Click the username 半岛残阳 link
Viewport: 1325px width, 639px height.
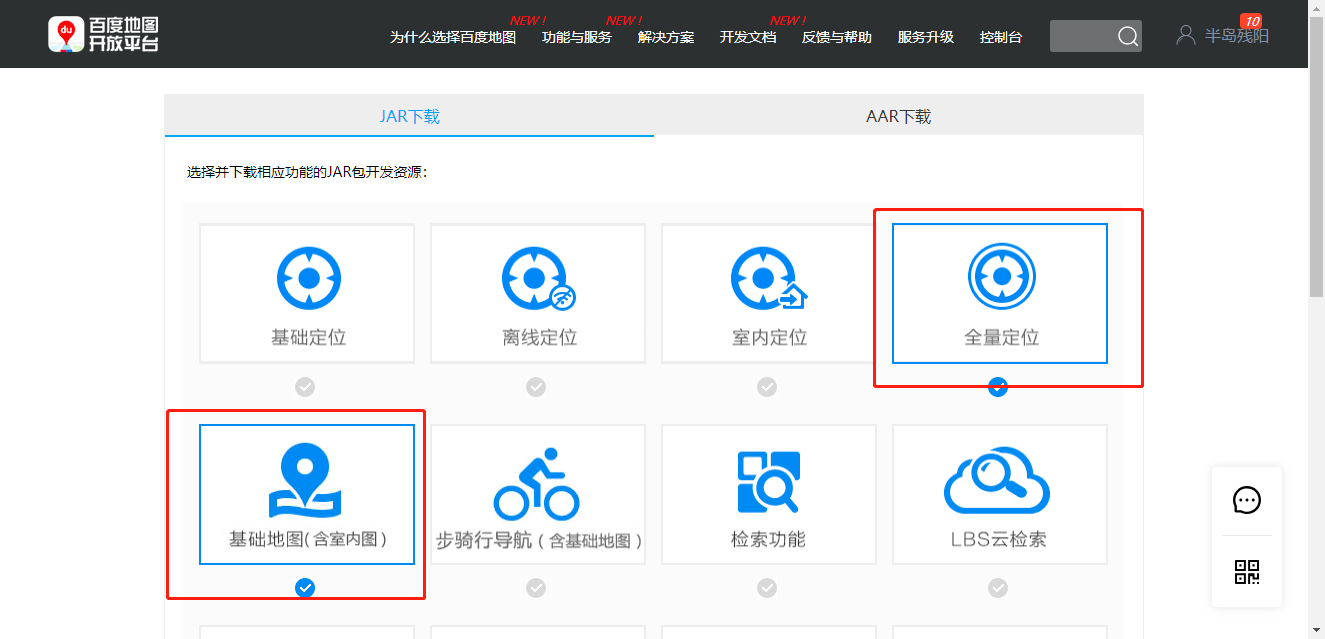click(x=1237, y=36)
